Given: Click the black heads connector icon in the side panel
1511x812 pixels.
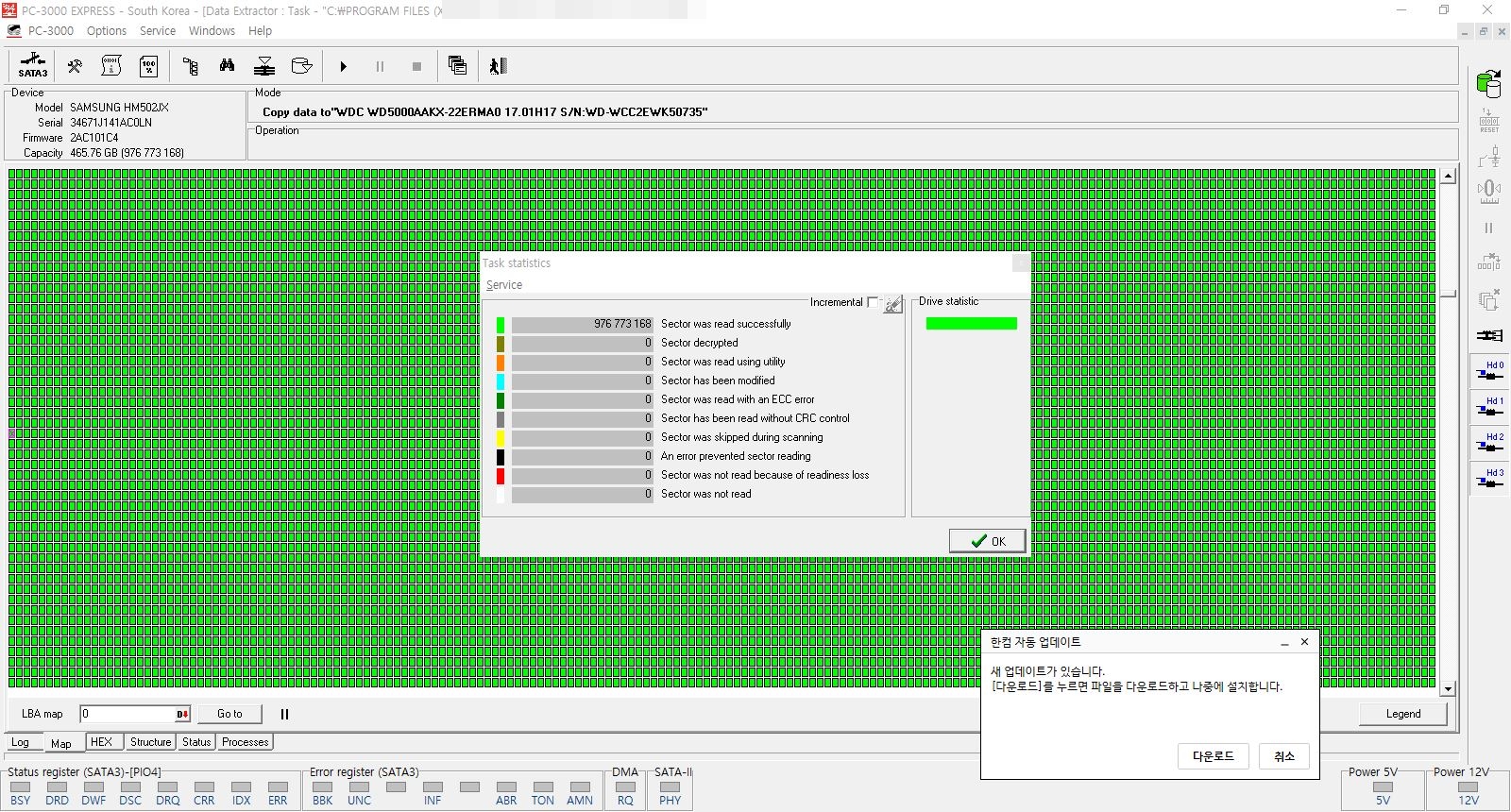Looking at the screenshot, I should (1489, 335).
